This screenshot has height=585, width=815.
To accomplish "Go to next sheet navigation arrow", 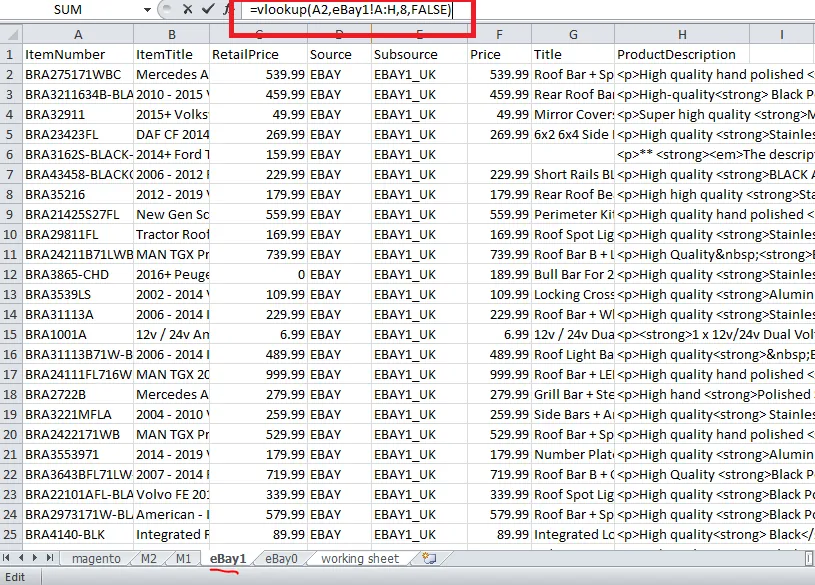I will click(x=35, y=558).
